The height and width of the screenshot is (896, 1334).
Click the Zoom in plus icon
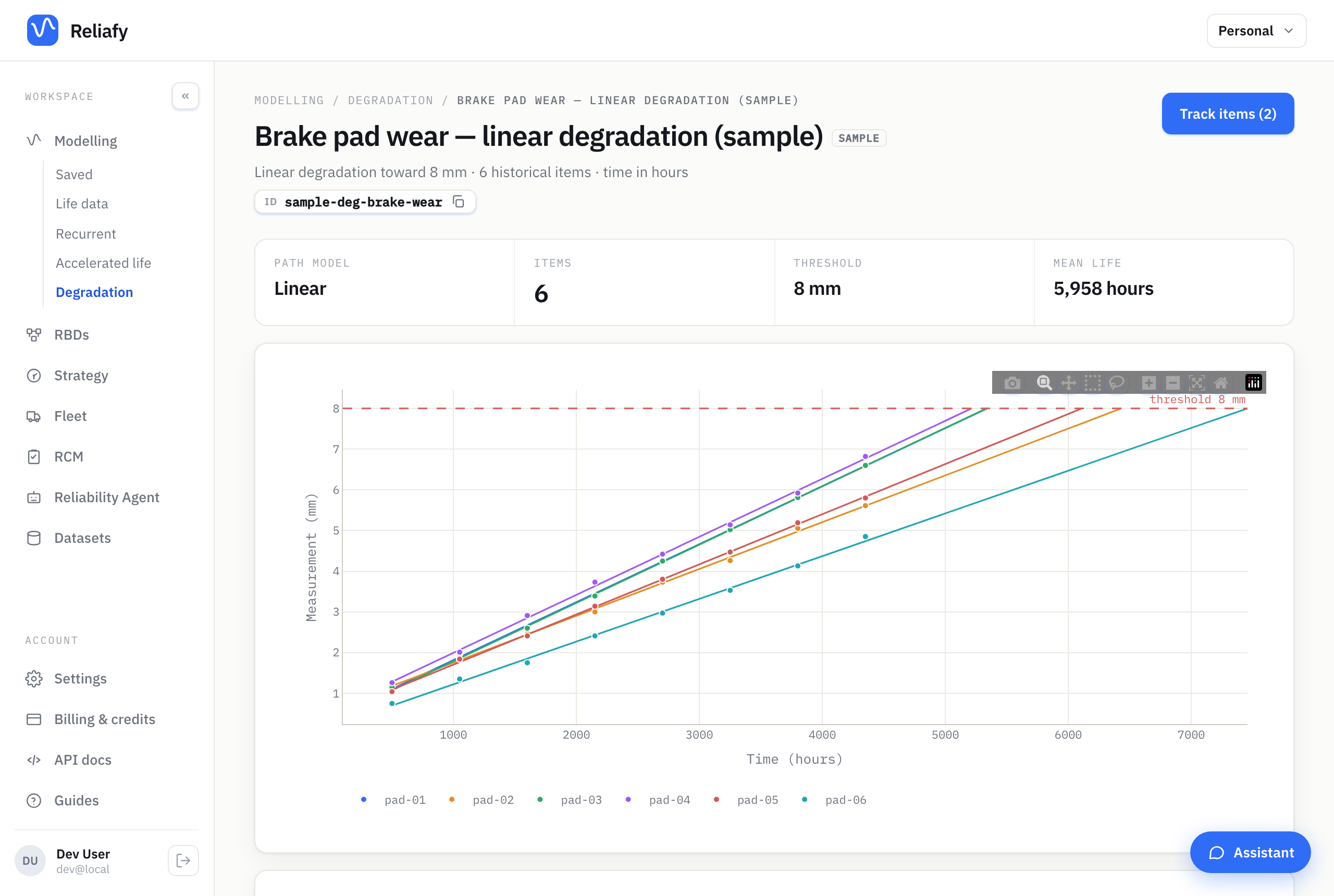pos(1148,383)
